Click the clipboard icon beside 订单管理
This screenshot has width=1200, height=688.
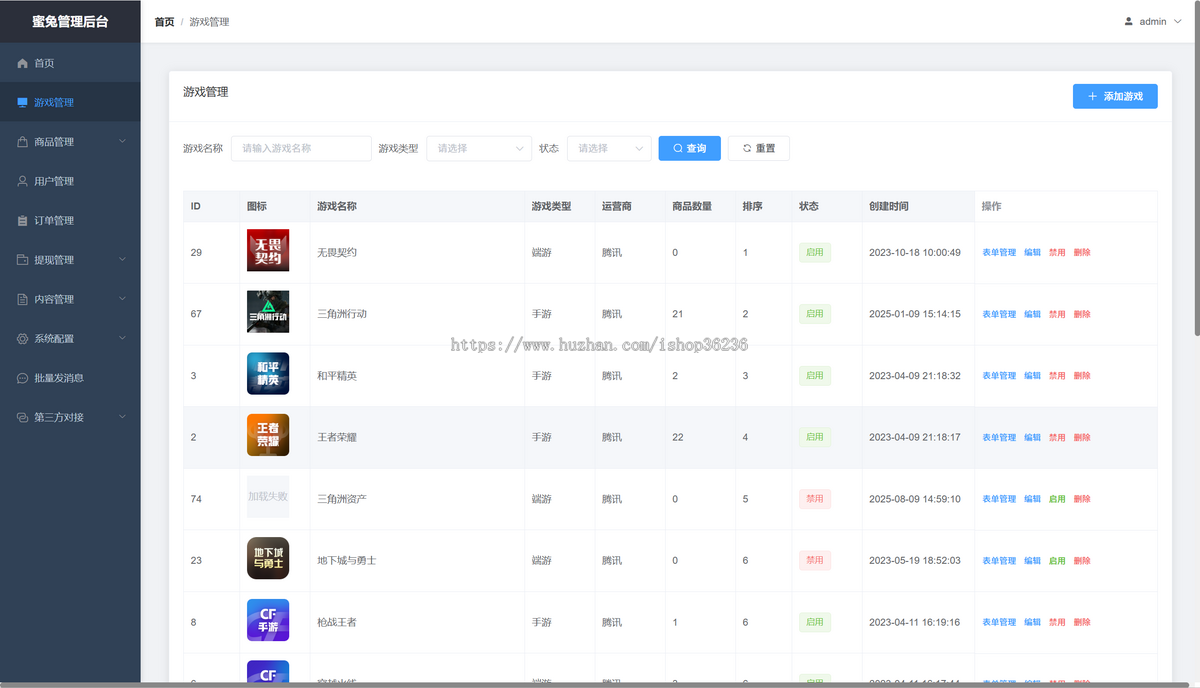click(23, 221)
